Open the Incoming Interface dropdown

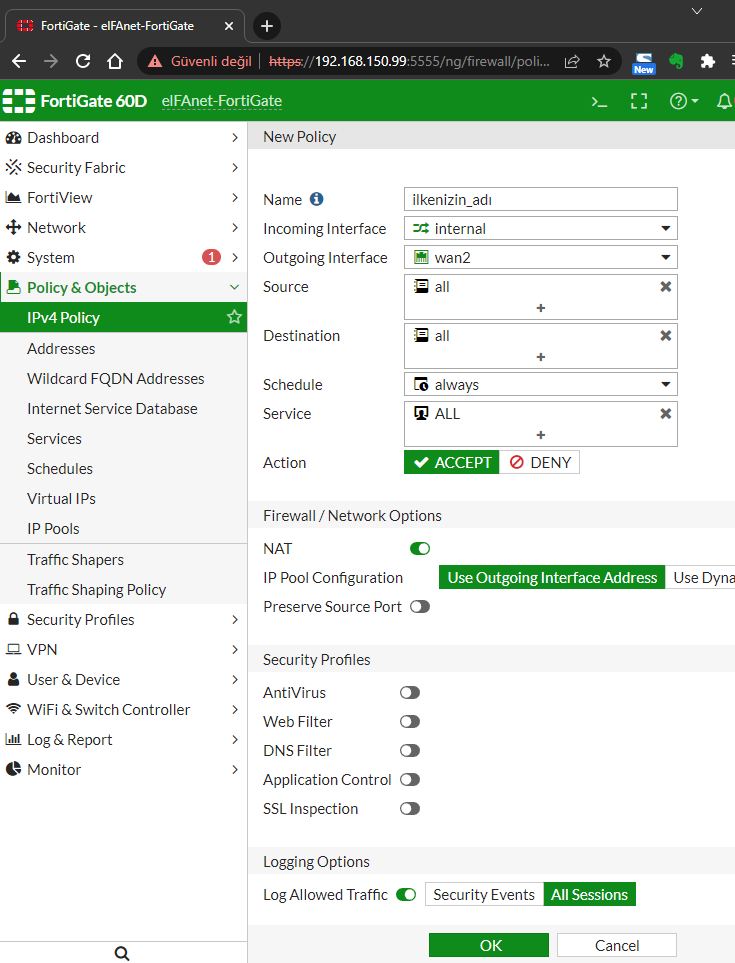tap(541, 229)
